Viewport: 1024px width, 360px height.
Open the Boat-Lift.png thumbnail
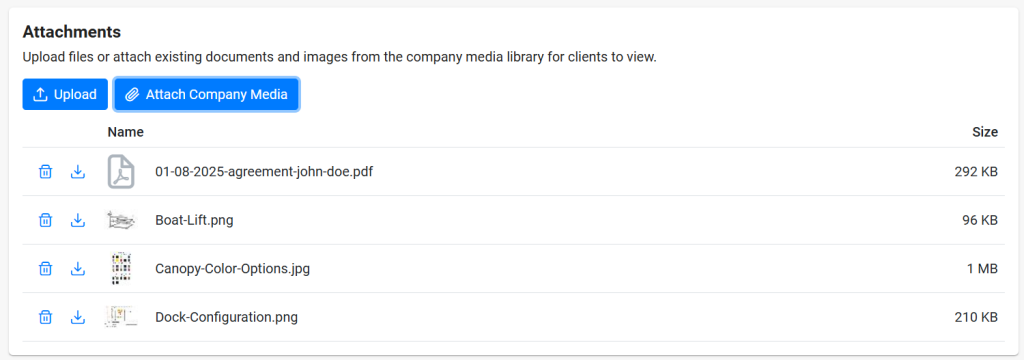click(x=121, y=220)
